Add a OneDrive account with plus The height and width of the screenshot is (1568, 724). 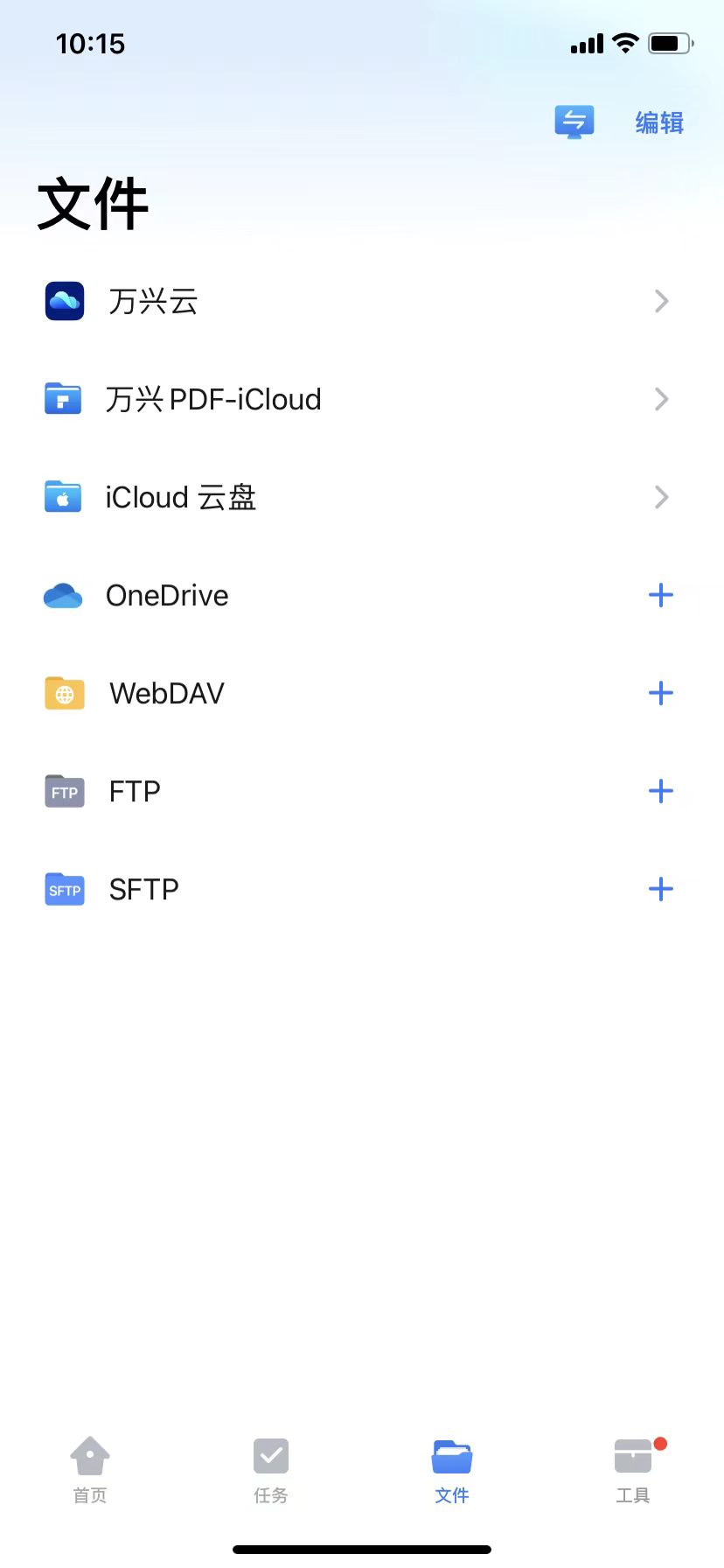(x=661, y=596)
